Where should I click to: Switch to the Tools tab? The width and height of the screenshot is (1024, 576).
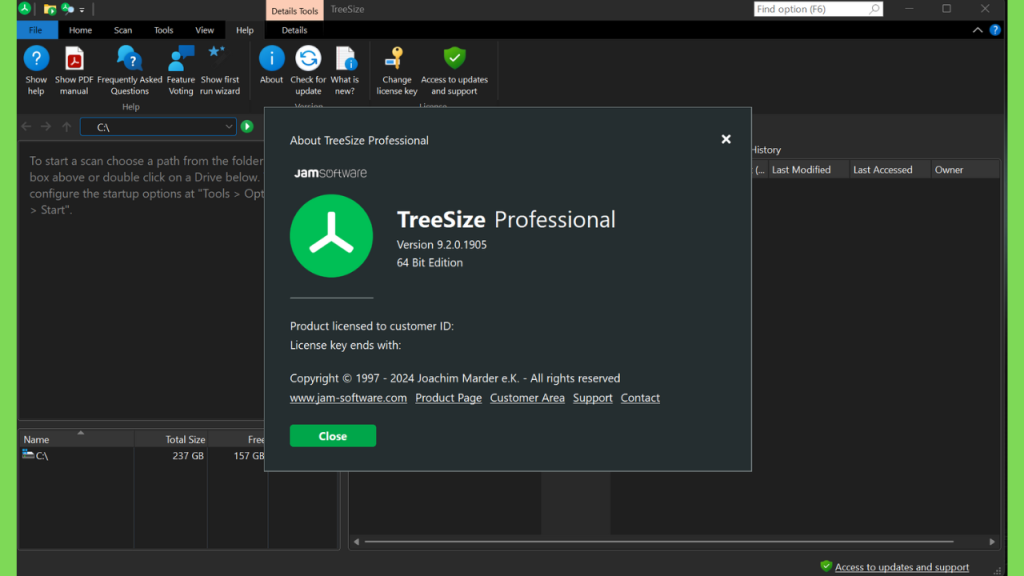coord(163,30)
